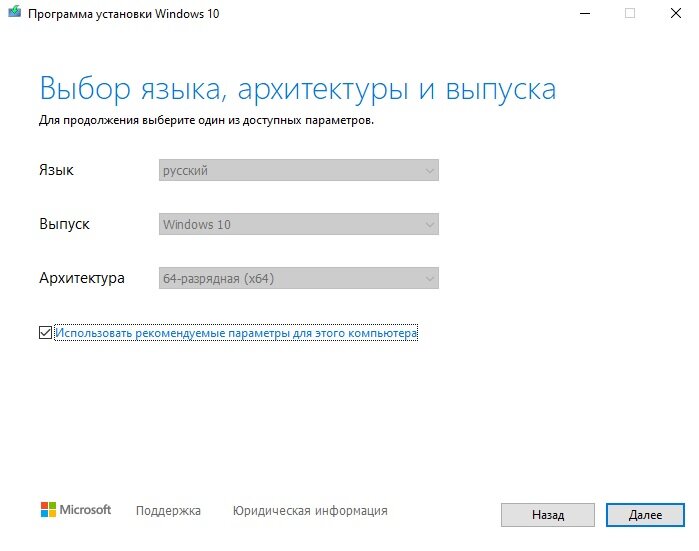
Task: Click the setup program title bar icon
Action: click(x=14, y=12)
